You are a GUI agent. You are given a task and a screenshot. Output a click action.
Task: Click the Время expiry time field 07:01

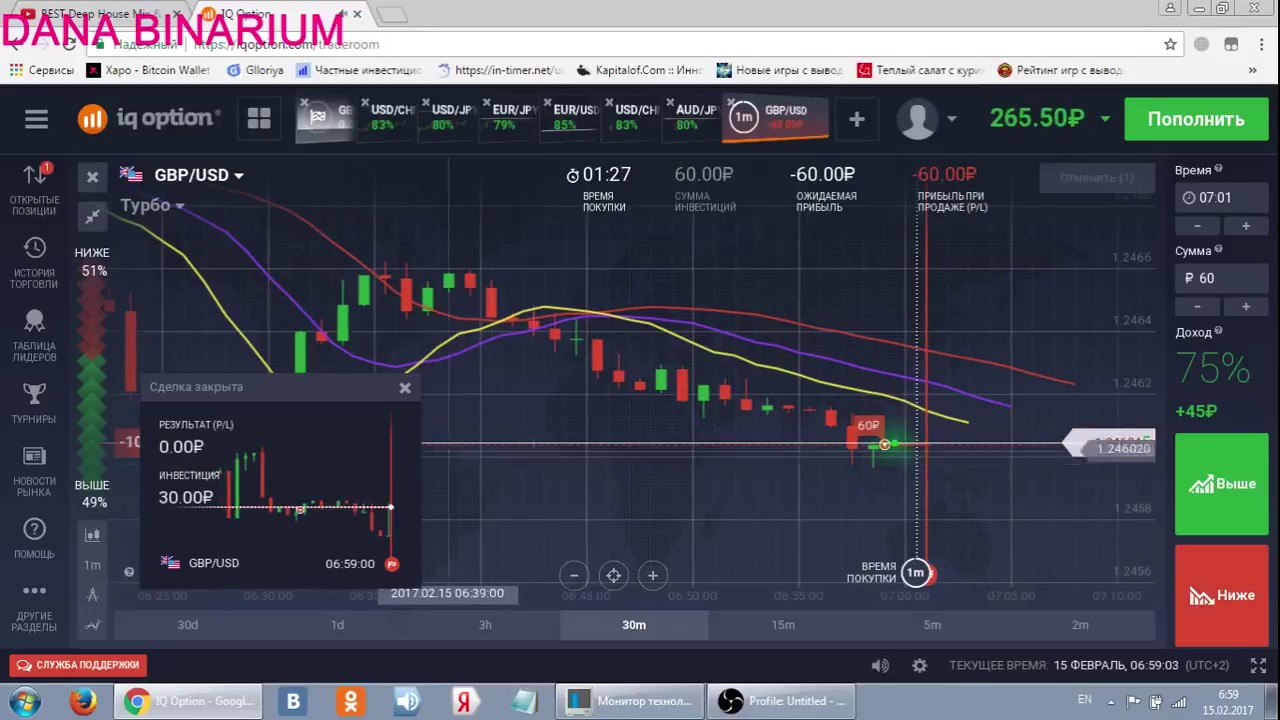(x=1221, y=198)
